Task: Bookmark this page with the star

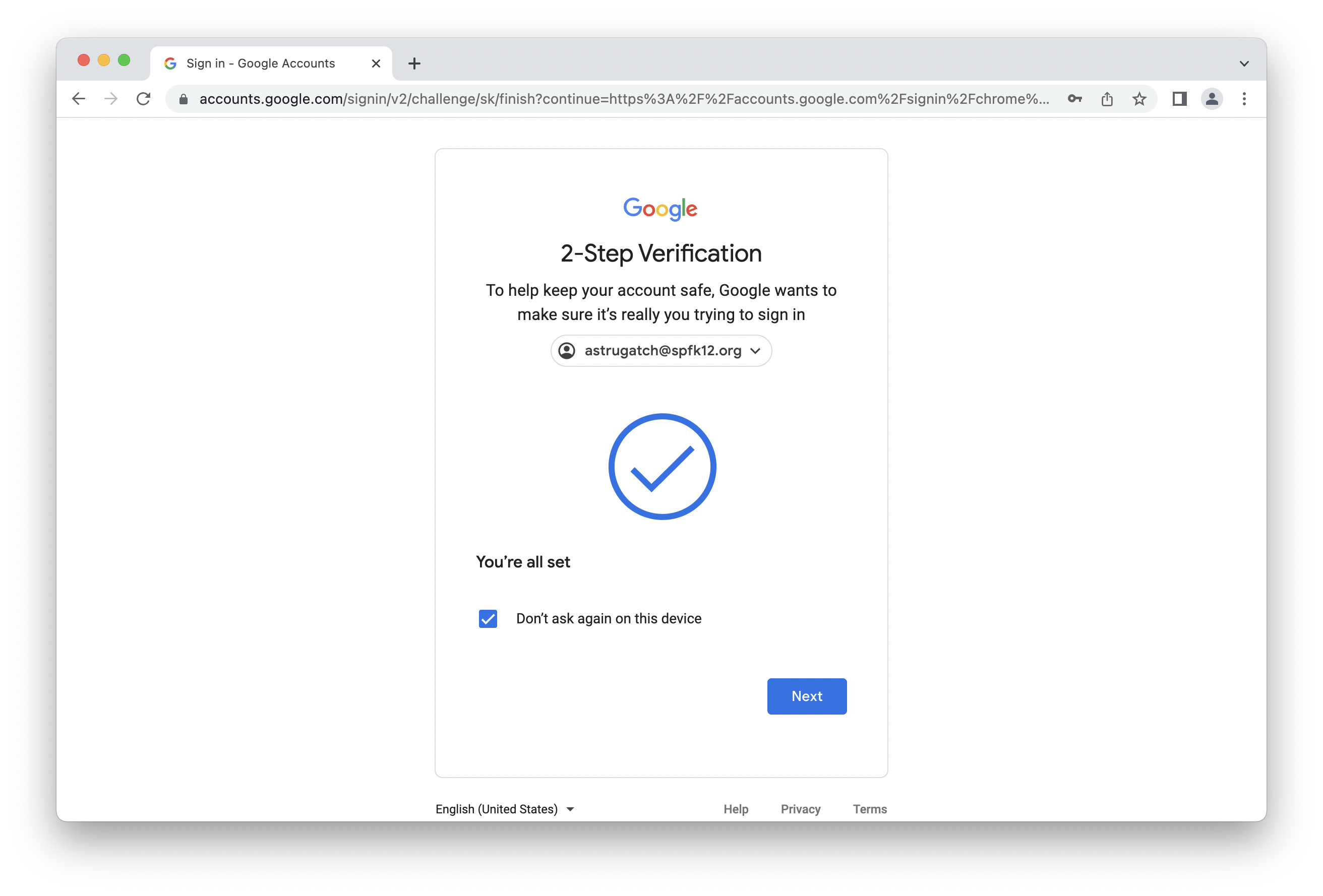Action: coord(1139,99)
